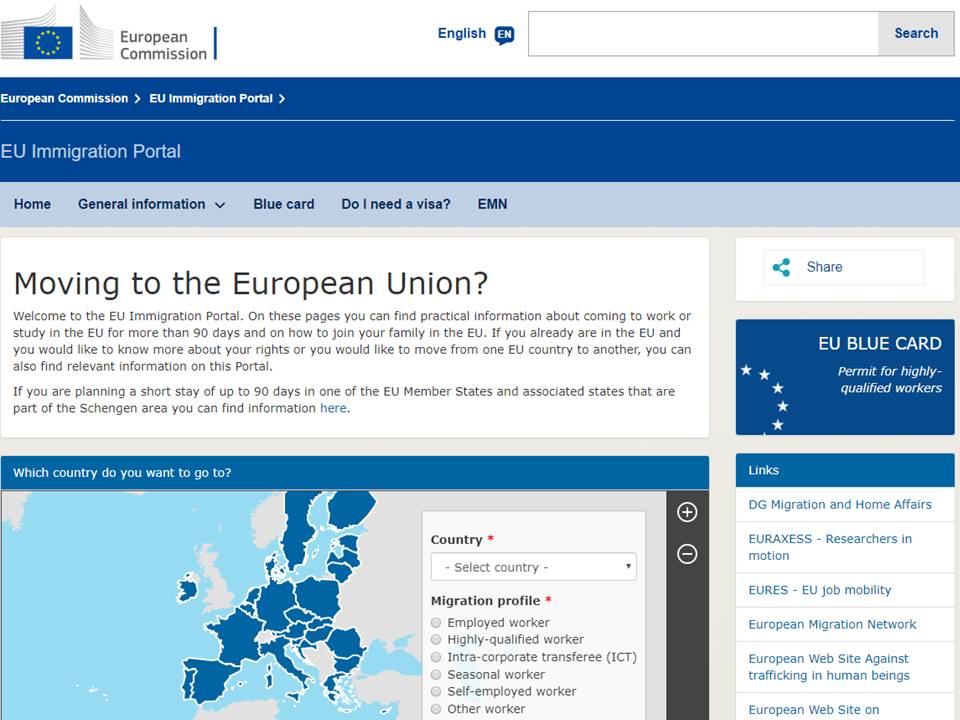Click the EU Immigration Portal site title
The height and width of the screenshot is (720, 960).
pos(91,151)
